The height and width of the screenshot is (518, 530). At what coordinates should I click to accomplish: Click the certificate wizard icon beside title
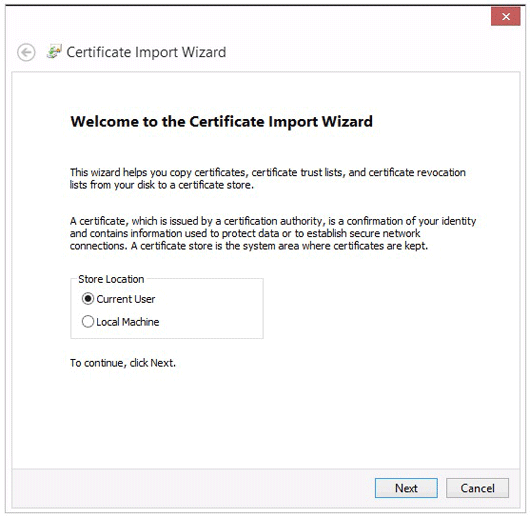pyautogui.click(x=54, y=51)
